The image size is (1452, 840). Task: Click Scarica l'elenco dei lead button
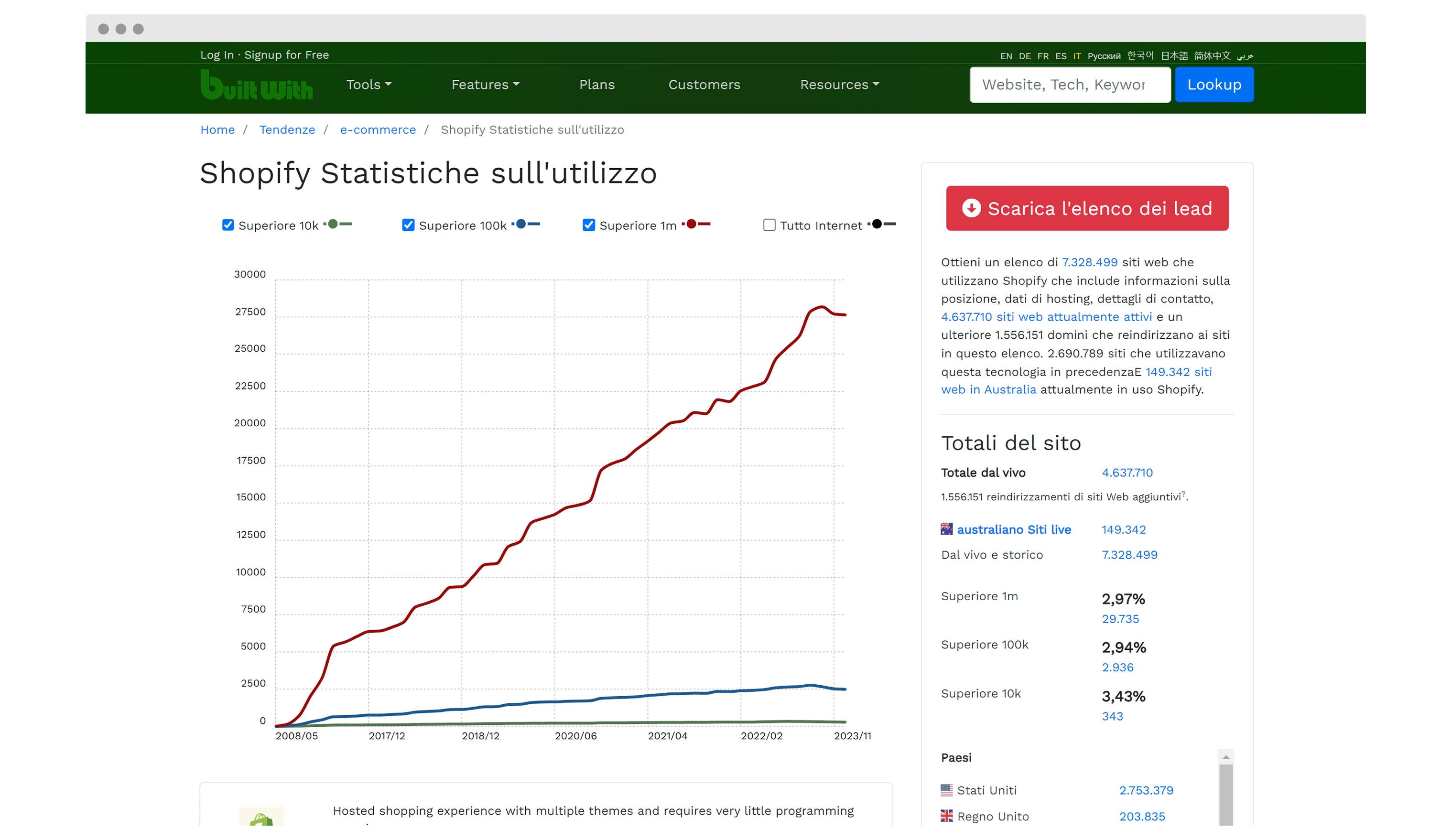coord(1087,208)
